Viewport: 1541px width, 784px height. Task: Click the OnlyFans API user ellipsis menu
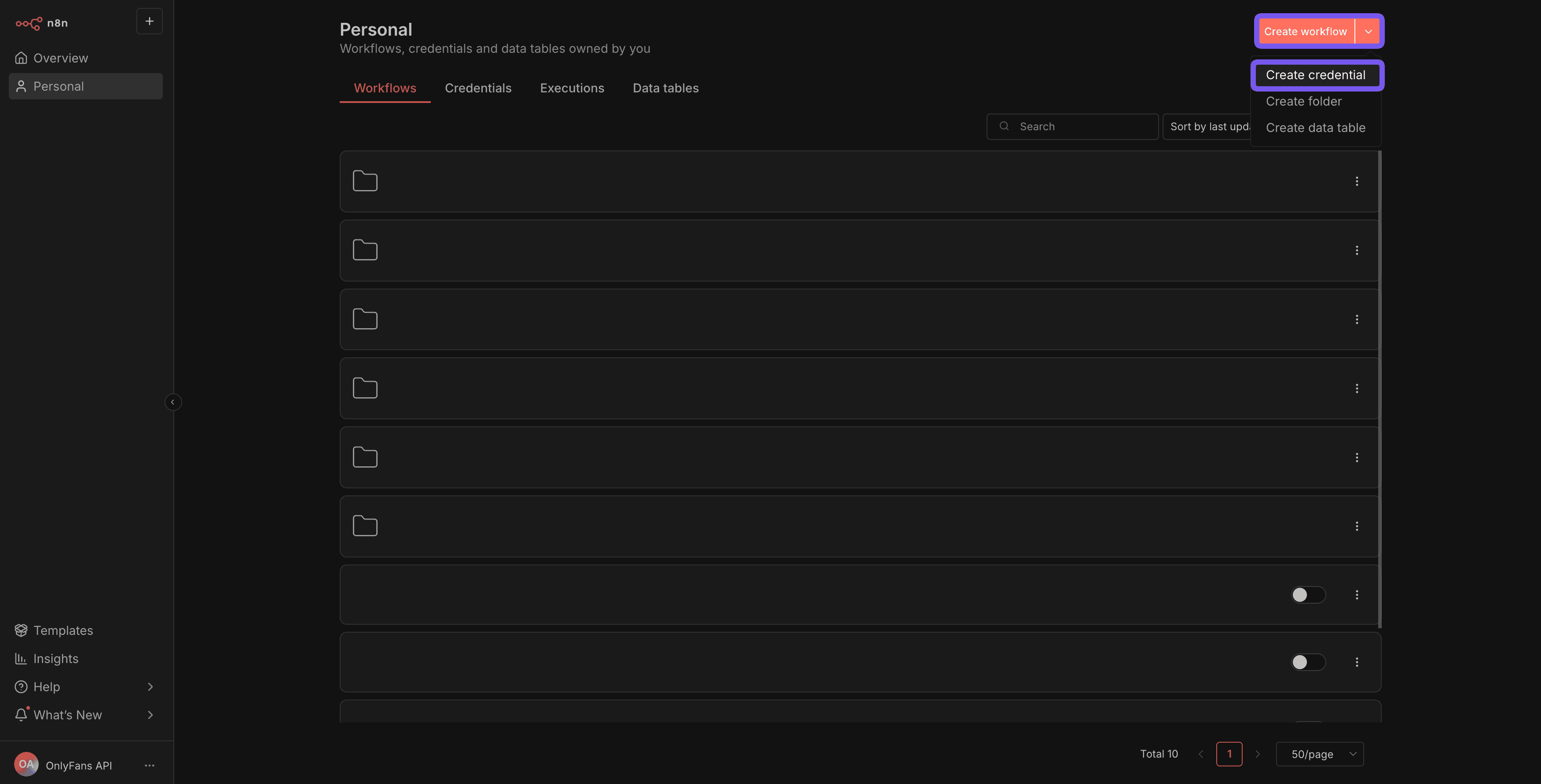[x=150, y=766]
